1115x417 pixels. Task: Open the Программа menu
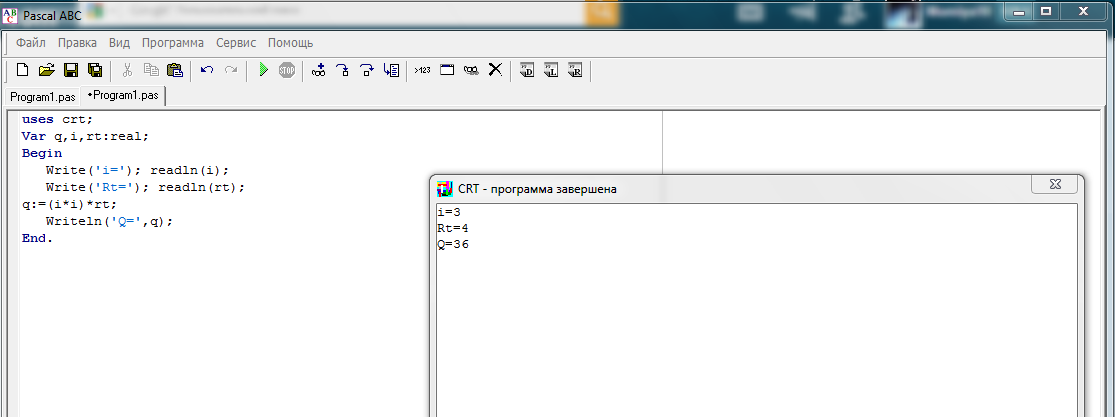173,43
